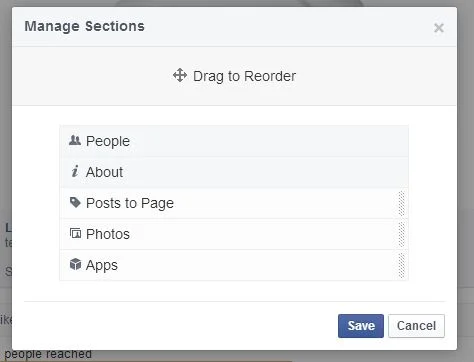The height and width of the screenshot is (362, 474).
Task: Close the Manage Sections dialog with X
Action: pos(439,28)
